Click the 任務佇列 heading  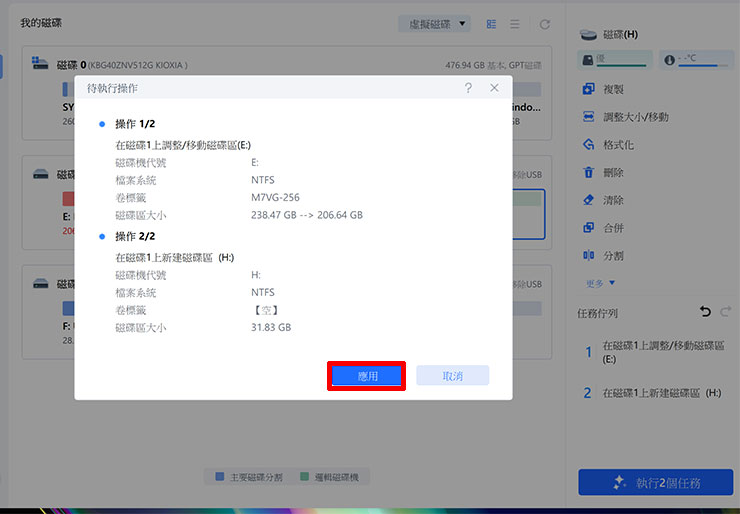597,313
